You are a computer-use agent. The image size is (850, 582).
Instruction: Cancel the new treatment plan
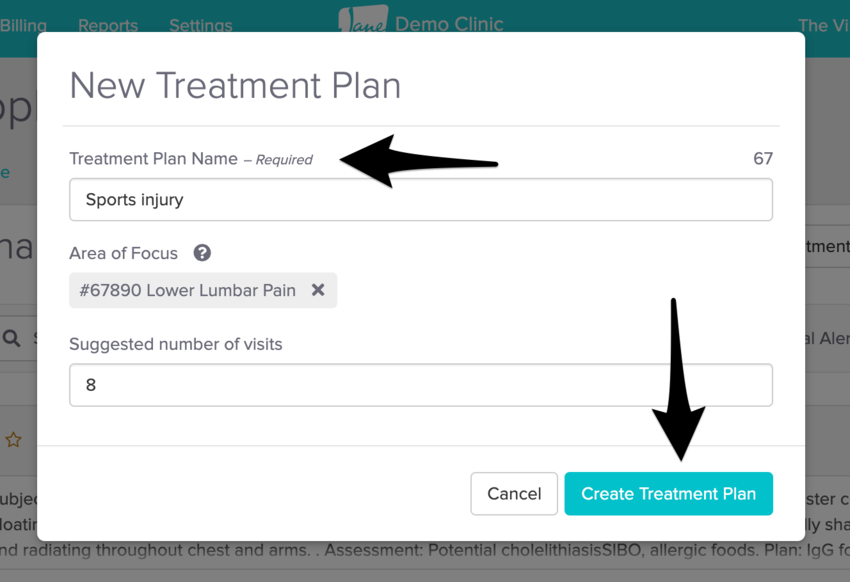[x=514, y=493]
